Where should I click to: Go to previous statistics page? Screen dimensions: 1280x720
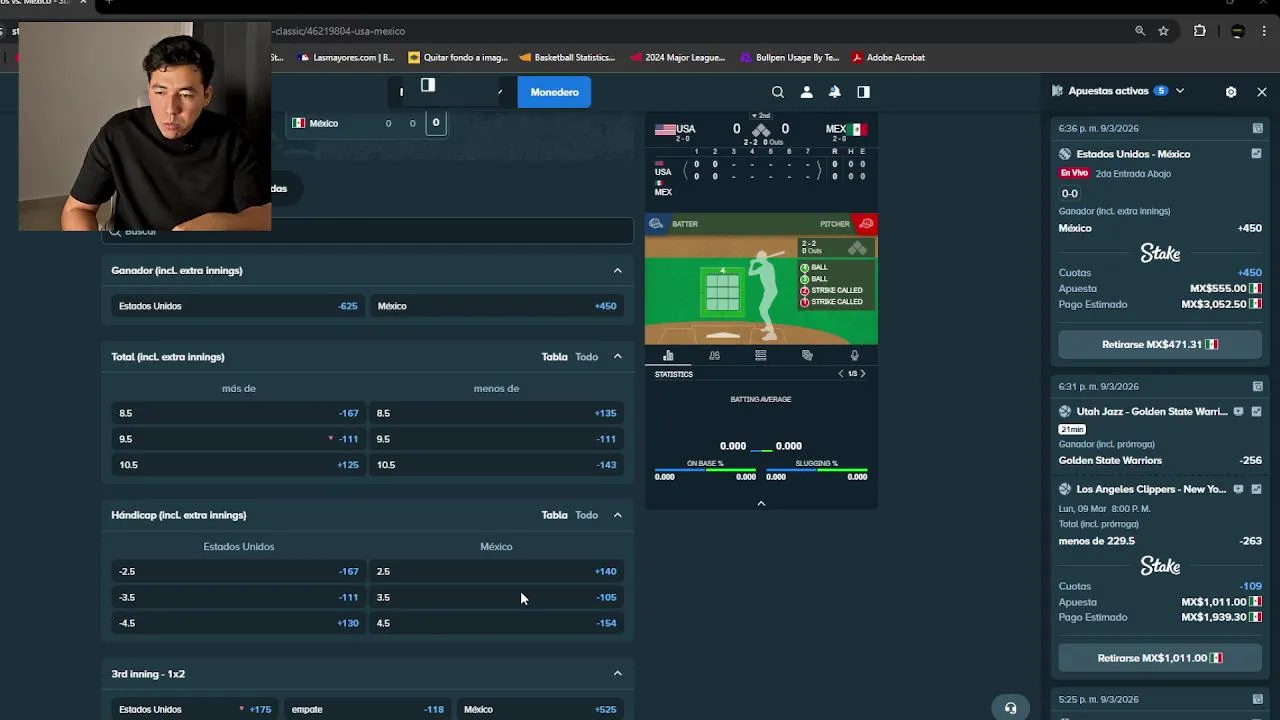point(841,374)
